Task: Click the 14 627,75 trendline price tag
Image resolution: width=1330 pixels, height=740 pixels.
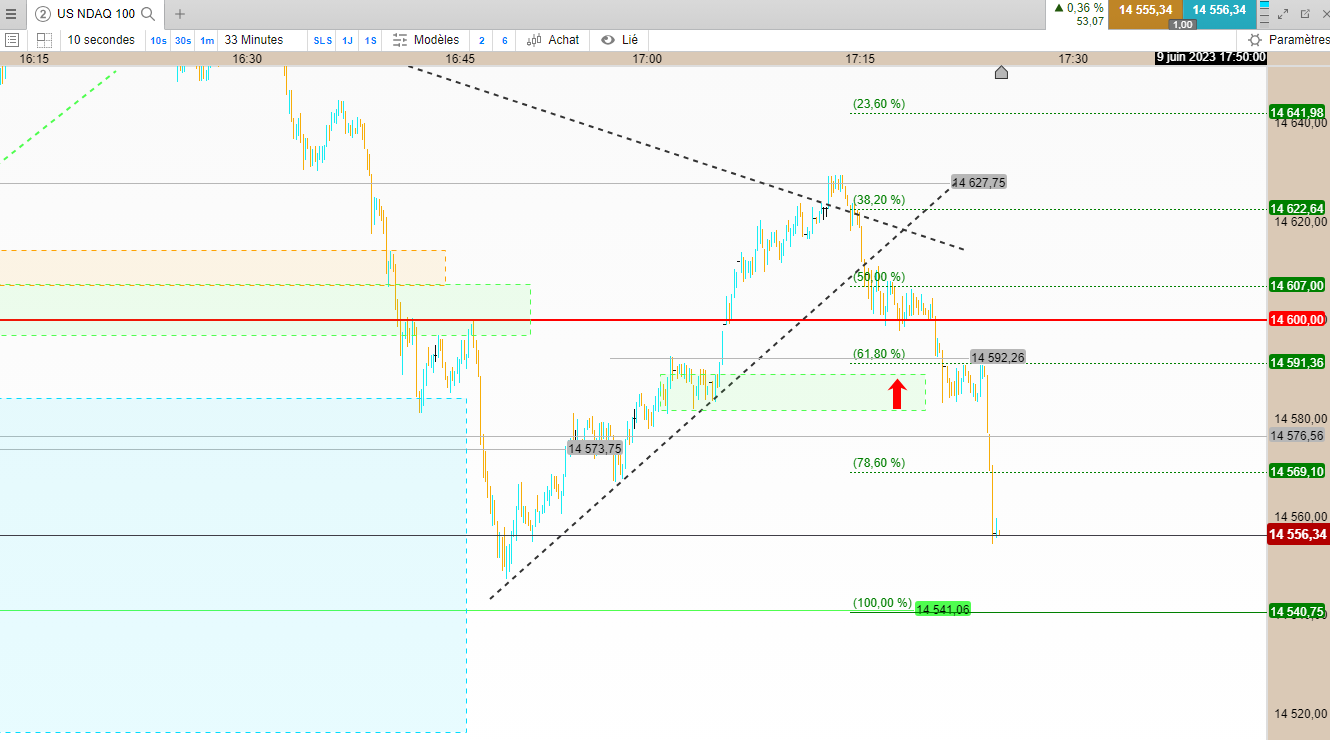Action: click(979, 182)
